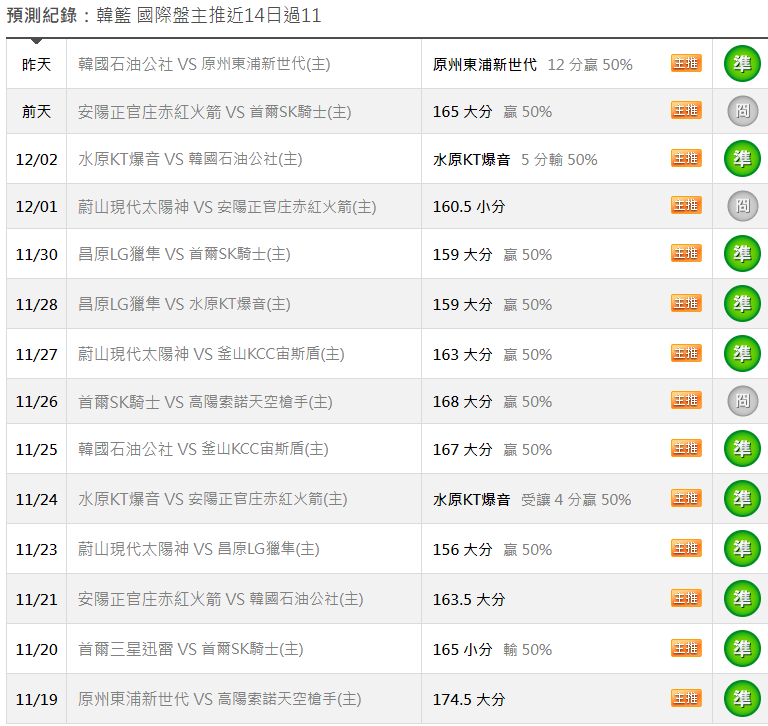Click the orange 主推 badge in the 11/30 row

pos(686,253)
